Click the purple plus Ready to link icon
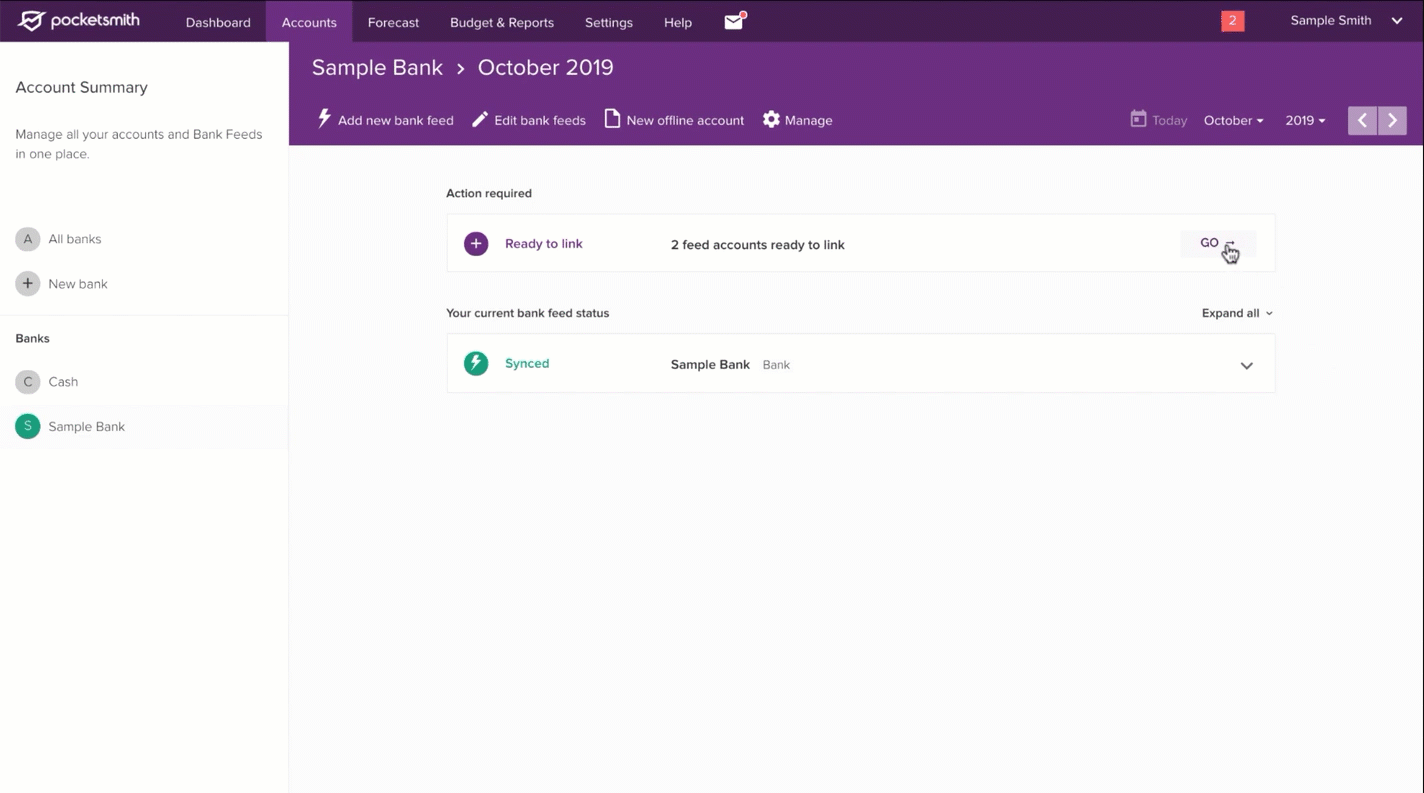 (x=476, y=244)
